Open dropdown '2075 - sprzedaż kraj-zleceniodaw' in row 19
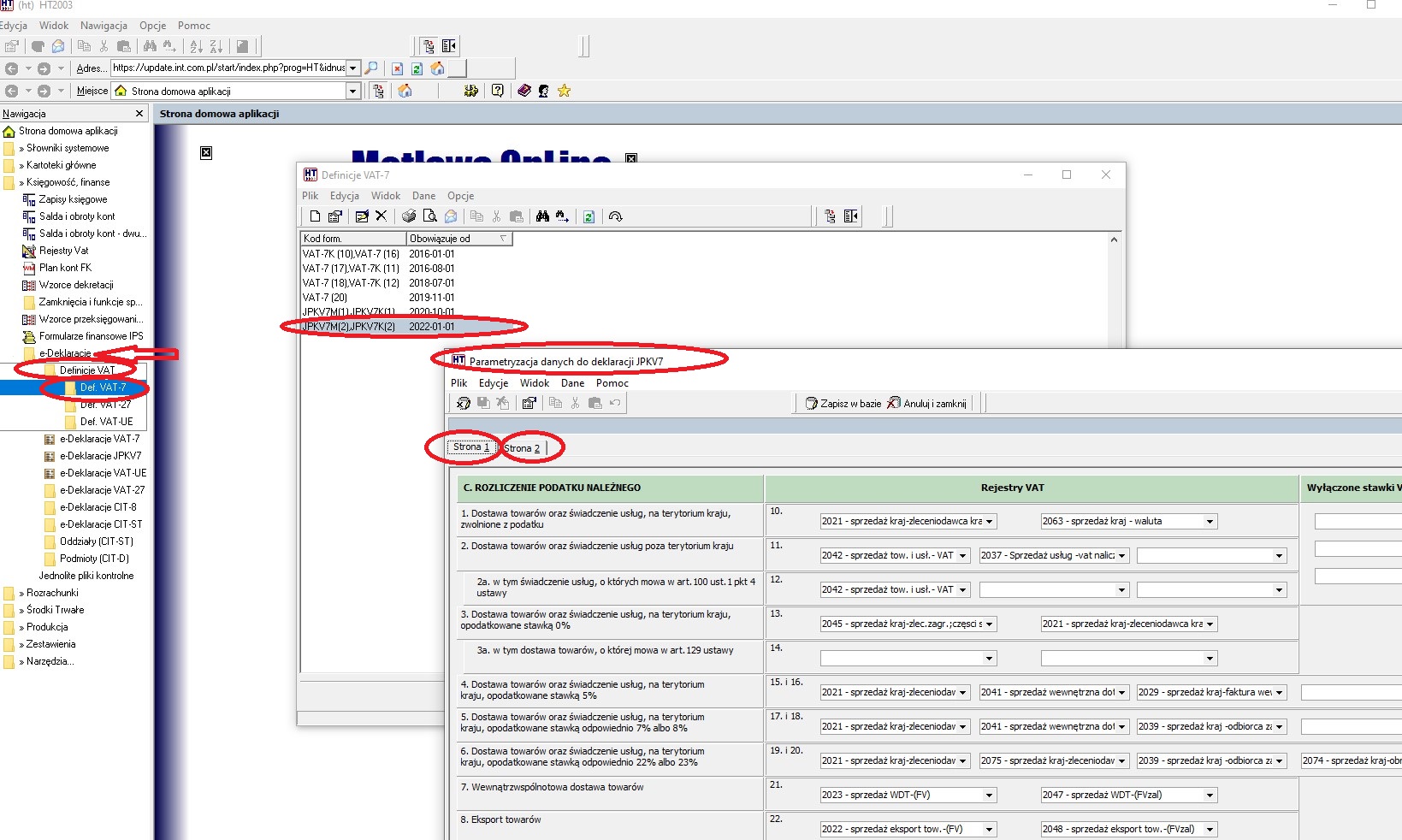The image size is (1402, 840). (1122, 760)
